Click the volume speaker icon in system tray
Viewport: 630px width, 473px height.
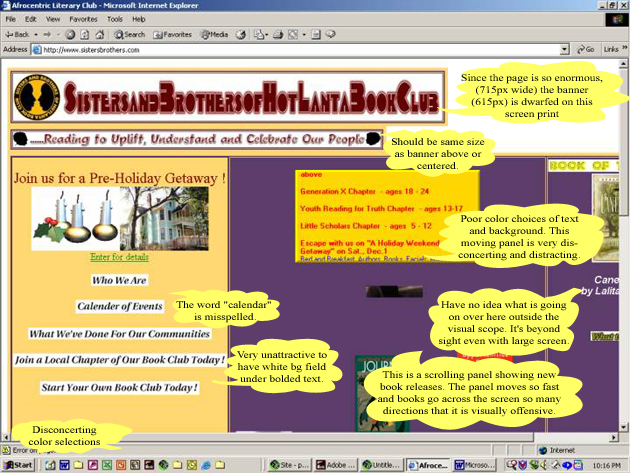[x=544, y=465]
